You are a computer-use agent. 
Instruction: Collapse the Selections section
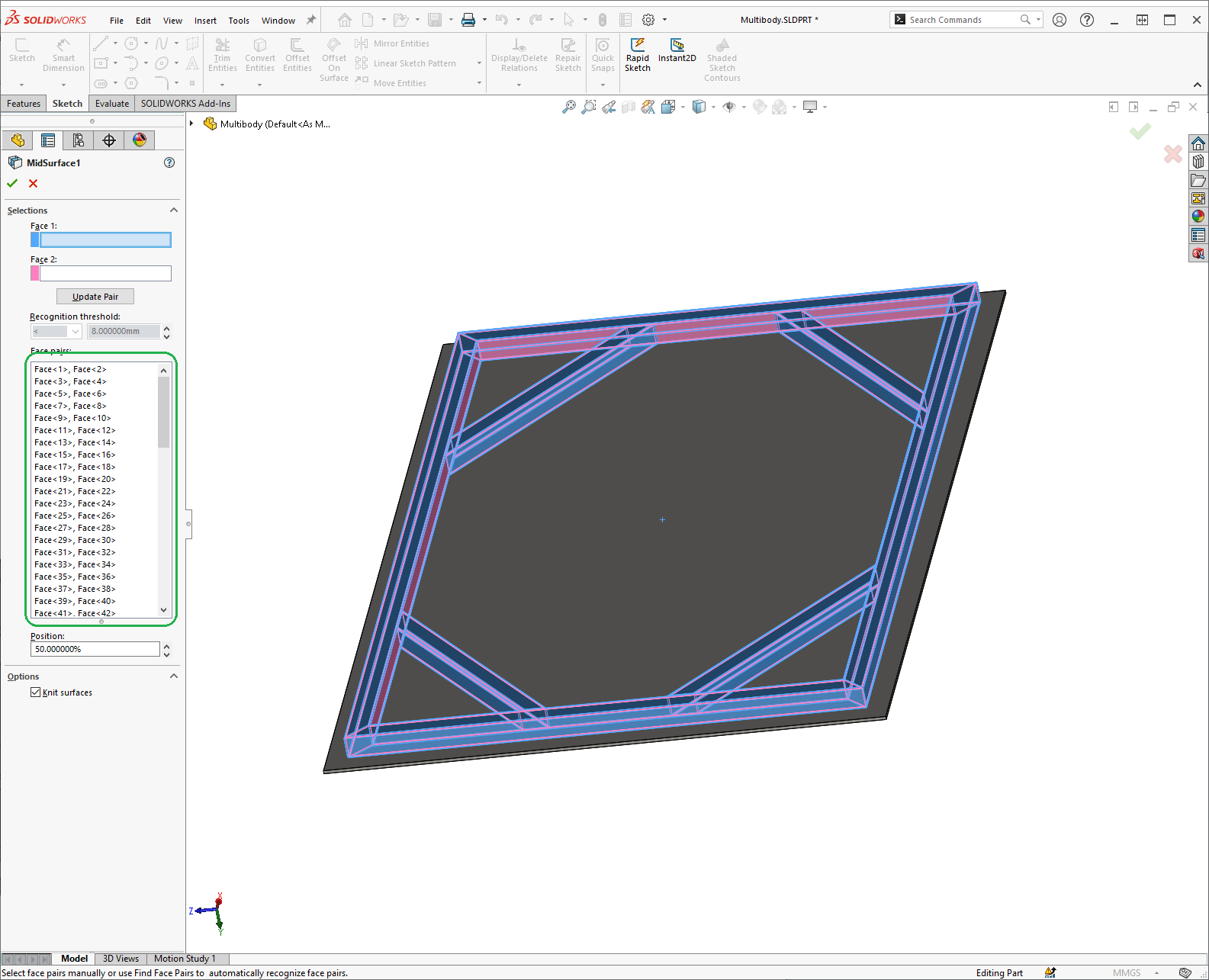pyautogui.click(x=173, y=210)
